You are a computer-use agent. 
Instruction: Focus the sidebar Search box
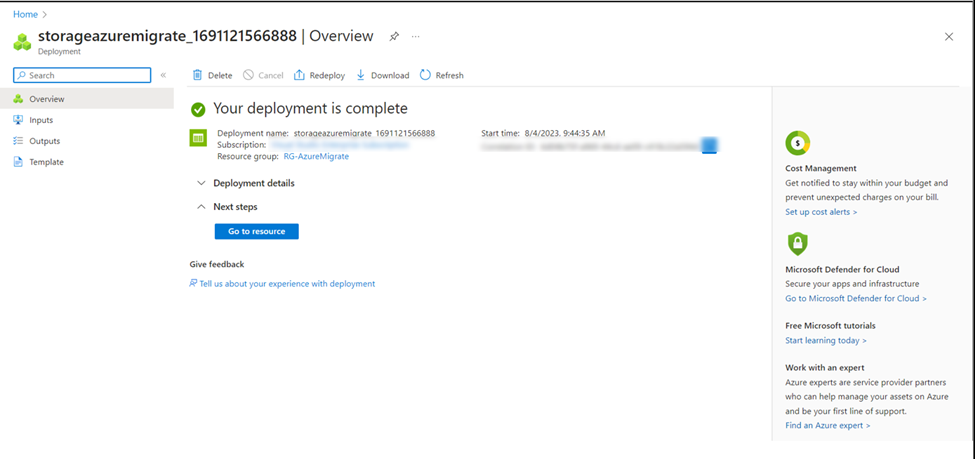click(x=82, y=75)
